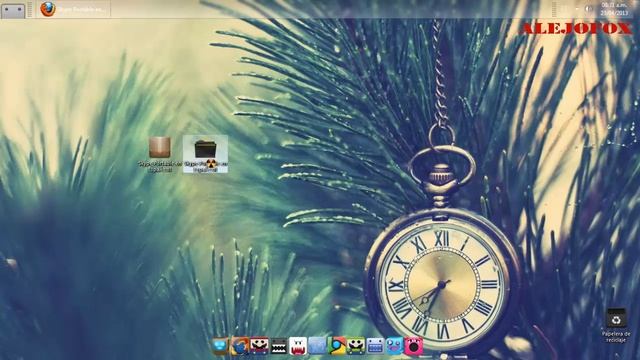Image resolution: width=640 pixels, height=360 pixels.
Task: Open the blue-grey robot face dock icon
Action: click(375, 346)
